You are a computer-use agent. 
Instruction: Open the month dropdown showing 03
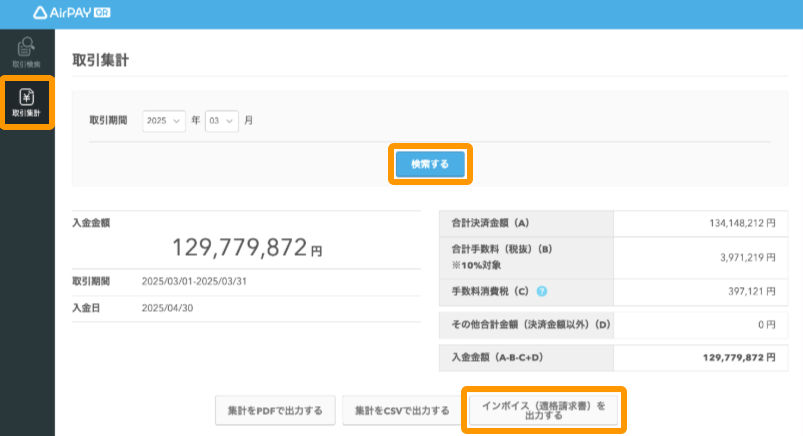222,120
